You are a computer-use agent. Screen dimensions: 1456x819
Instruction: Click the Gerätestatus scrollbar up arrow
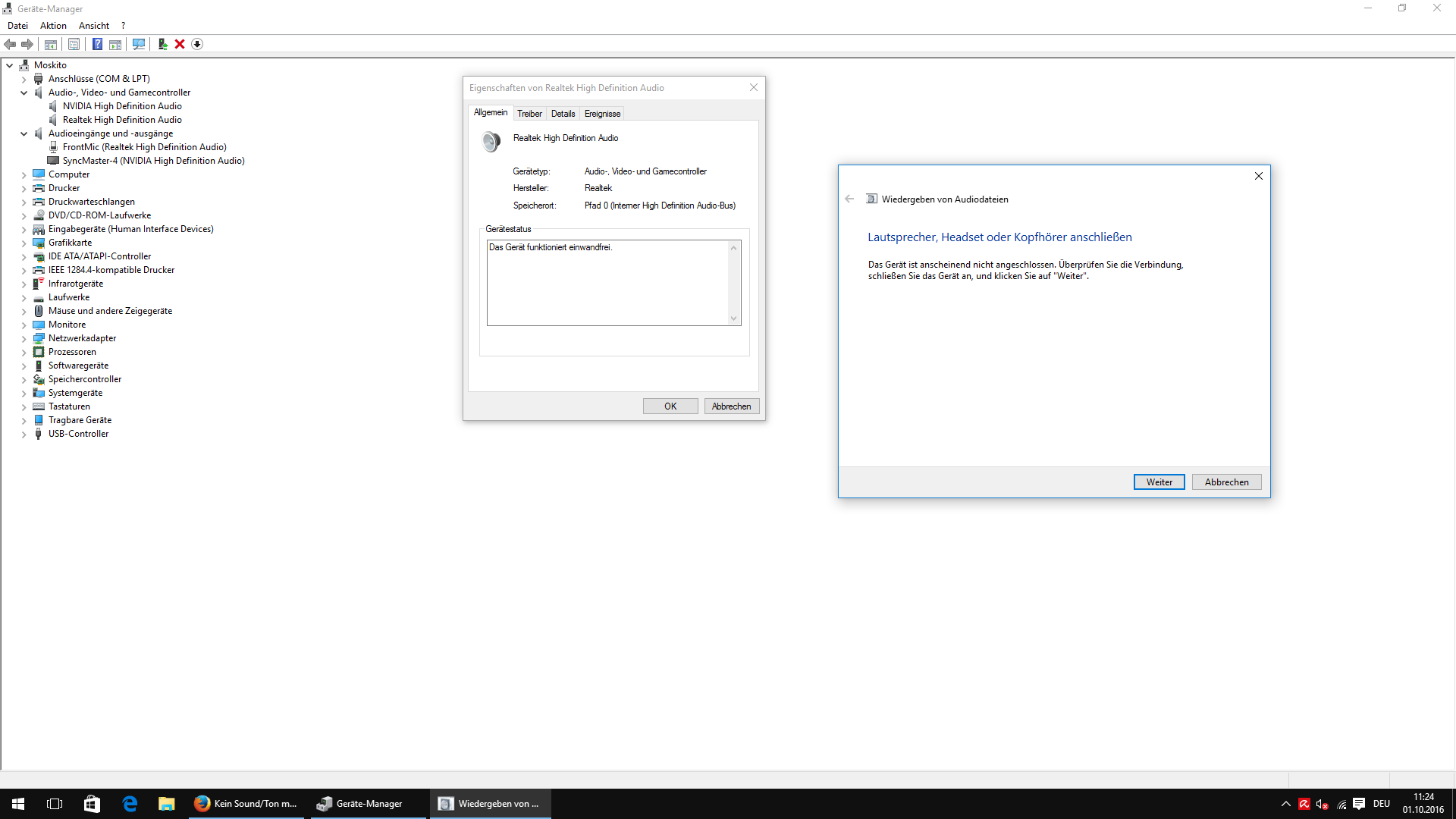click(734, 248)
